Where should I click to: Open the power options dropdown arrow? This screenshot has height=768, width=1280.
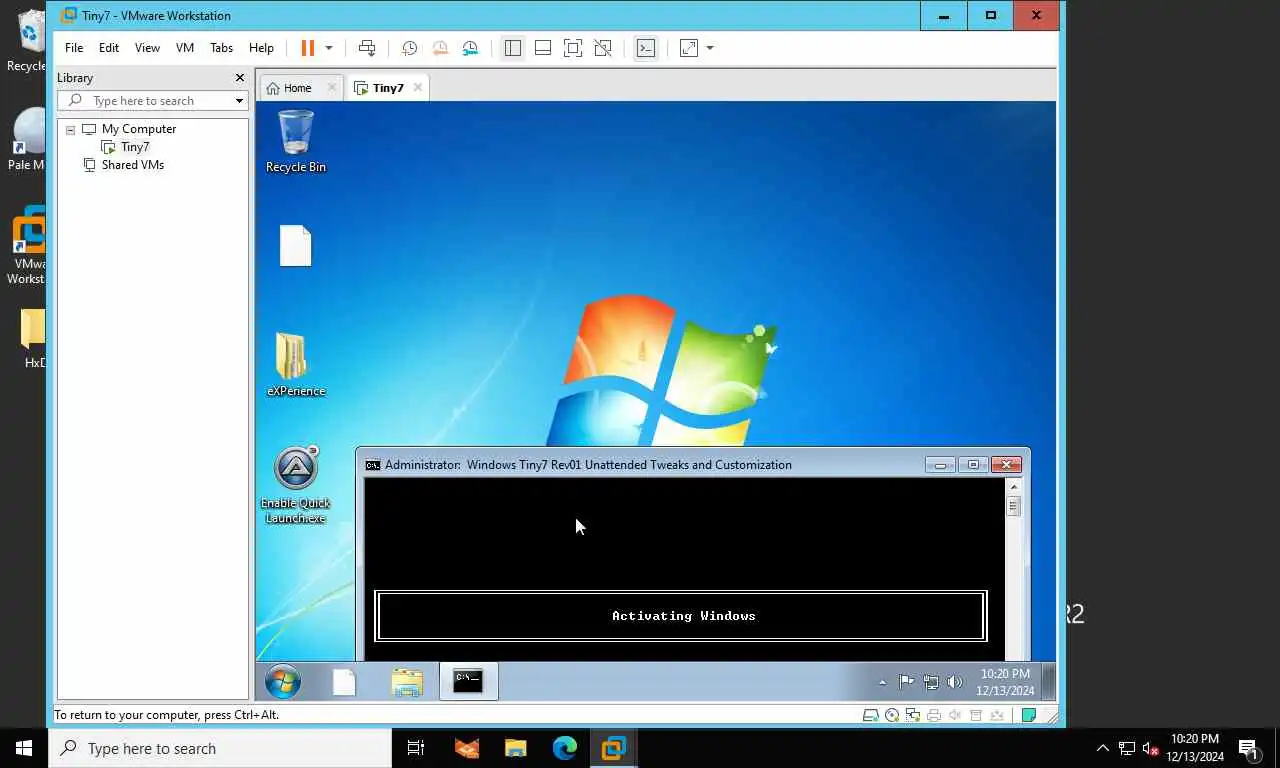pyautogui.click(x=328, y=48)
